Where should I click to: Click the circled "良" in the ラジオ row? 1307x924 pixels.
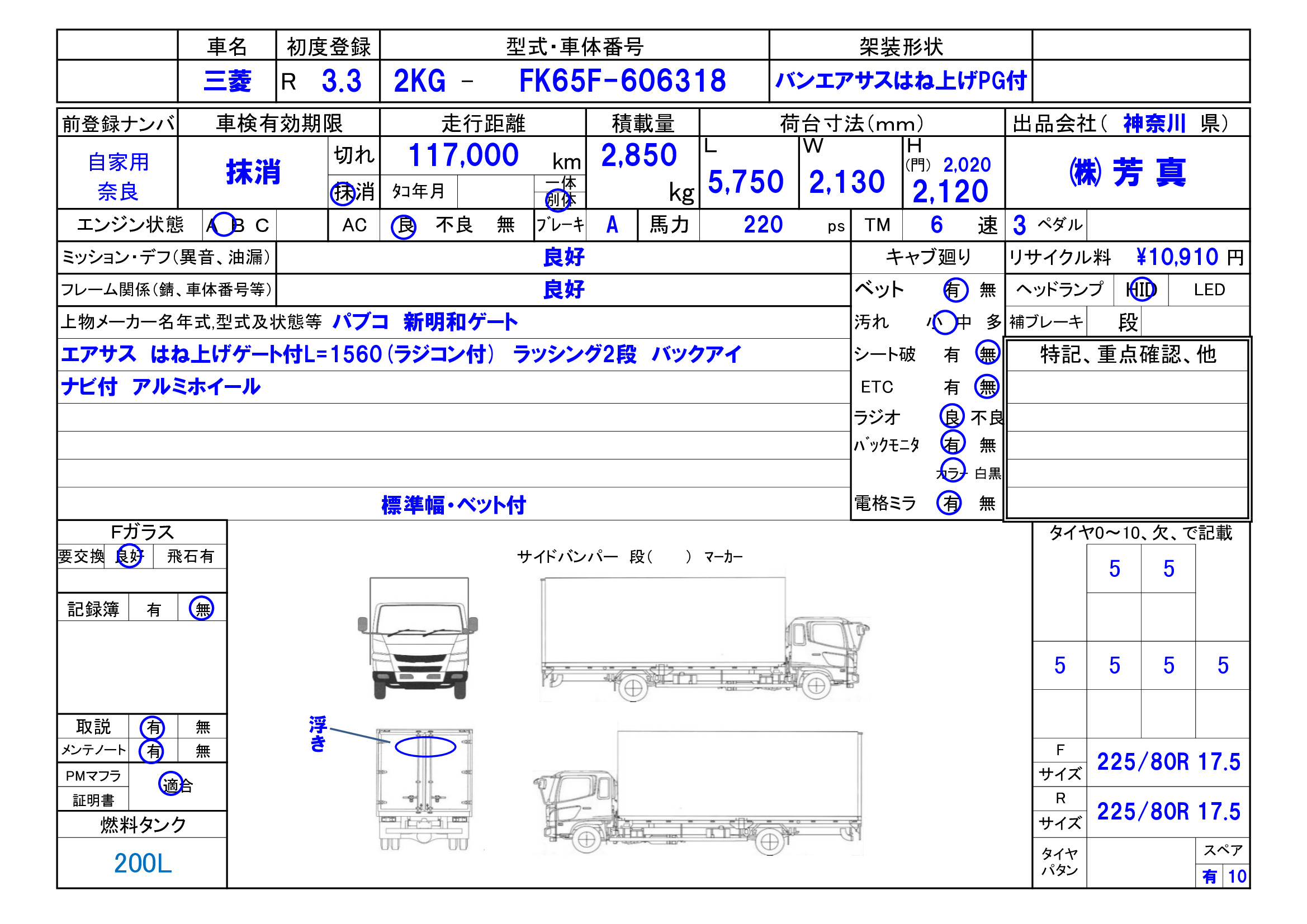point(952,416)
